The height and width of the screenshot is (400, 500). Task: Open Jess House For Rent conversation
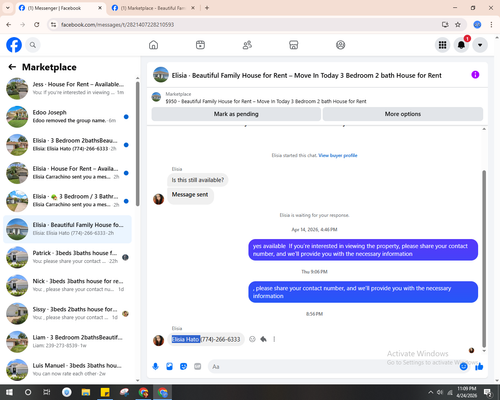[67, 88]
